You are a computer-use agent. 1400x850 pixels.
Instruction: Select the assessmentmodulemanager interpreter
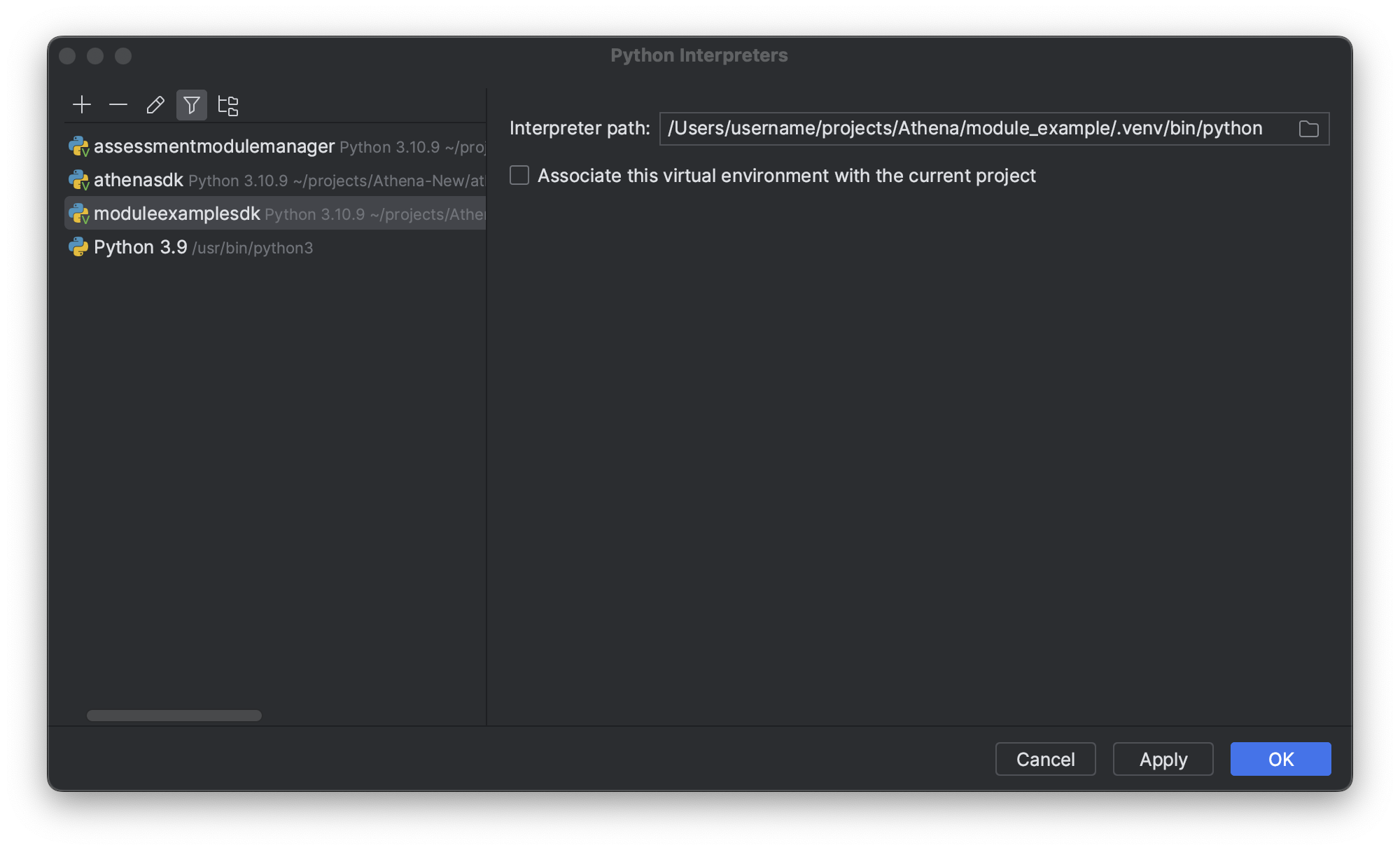pyautogui.click(x=213, y=146)
